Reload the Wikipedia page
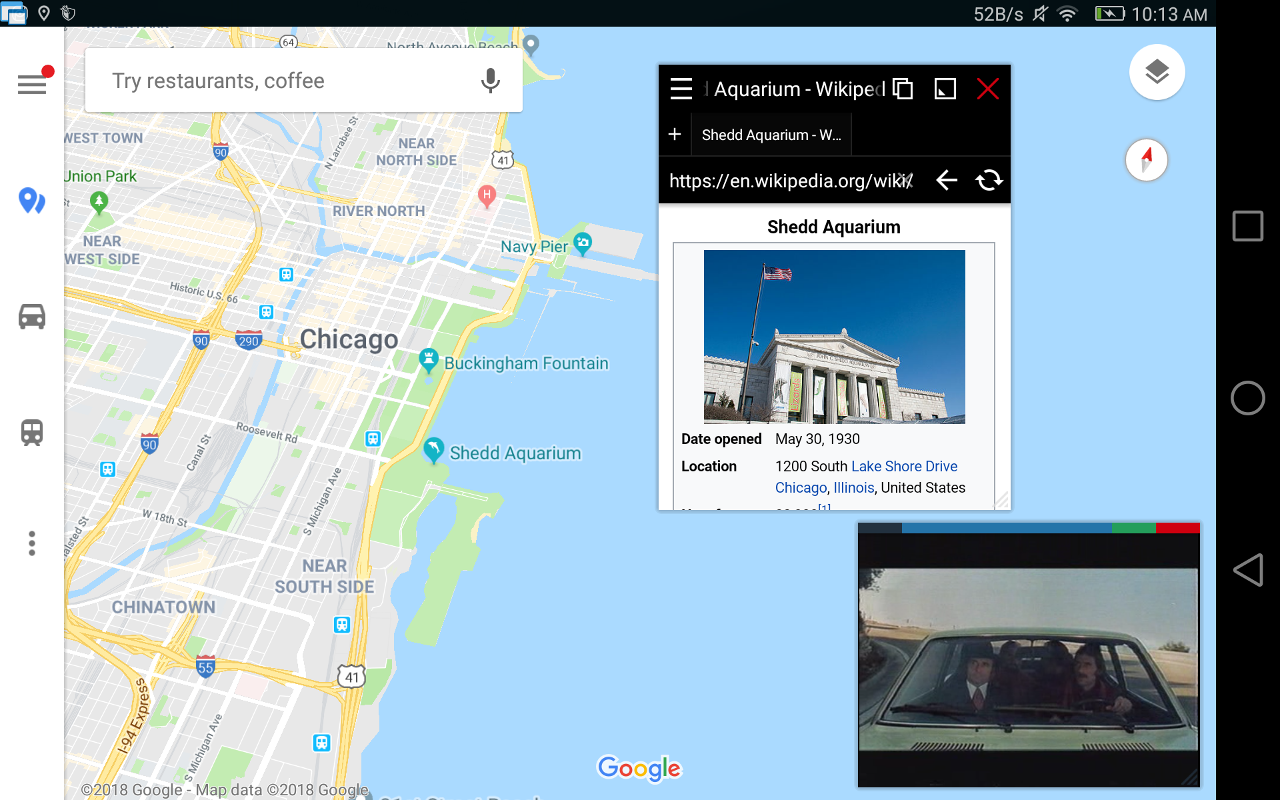The width and height of the screenshot is (1280, 800). (989, 180)
